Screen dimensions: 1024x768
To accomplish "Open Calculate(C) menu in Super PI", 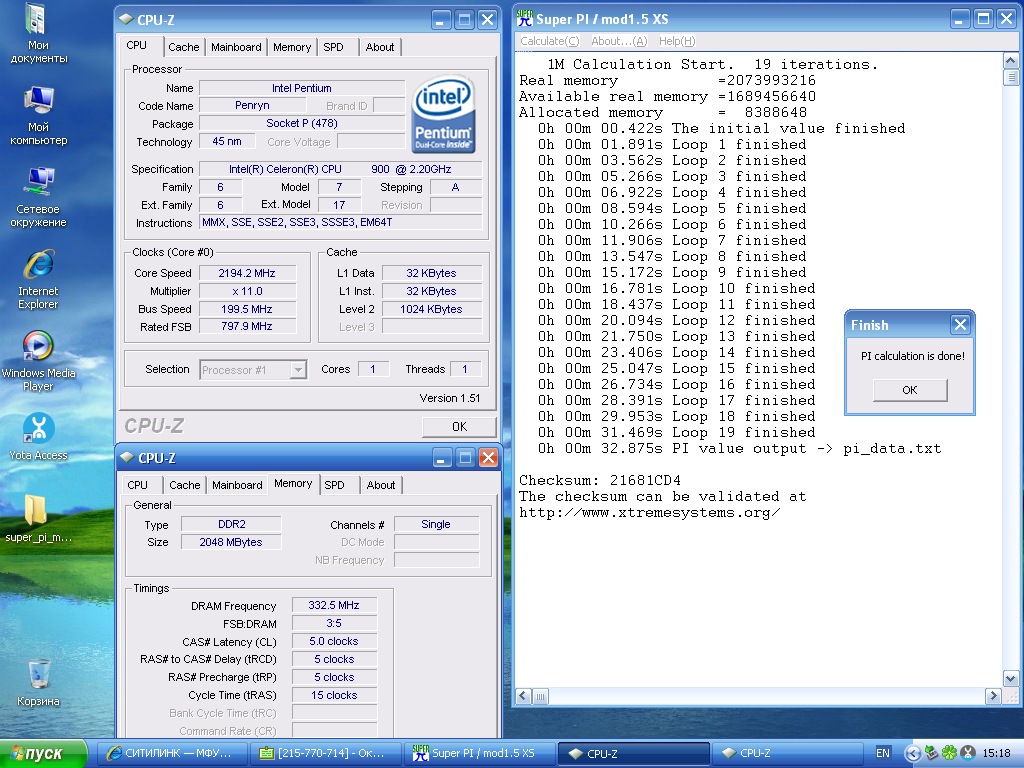I will 549,41.
